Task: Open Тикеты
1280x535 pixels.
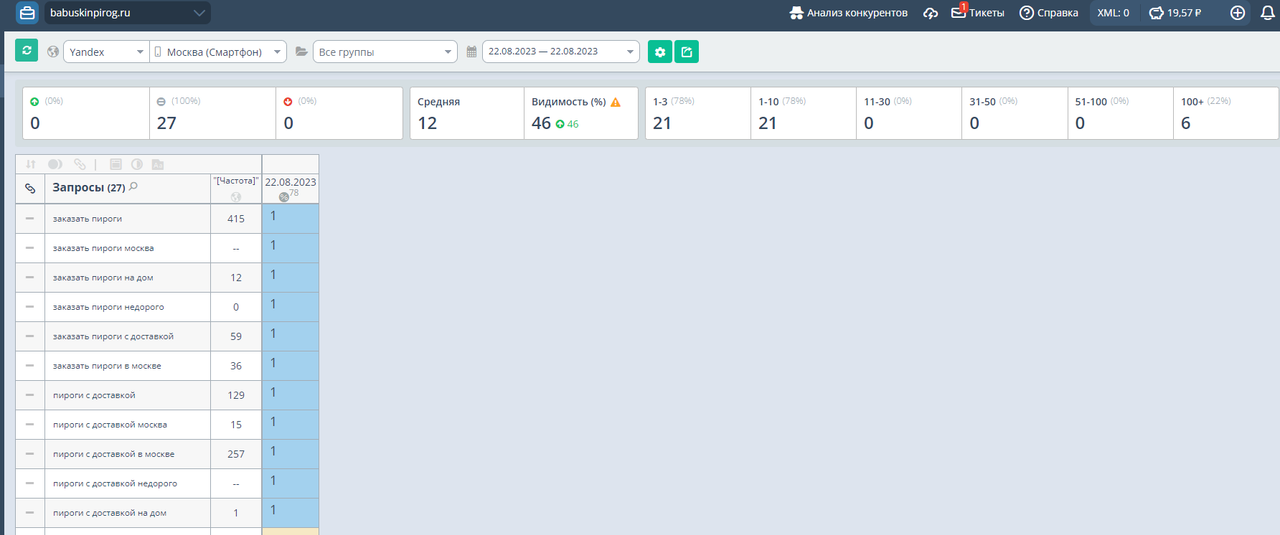Action: pyautogui.click(x=977, y=13)
